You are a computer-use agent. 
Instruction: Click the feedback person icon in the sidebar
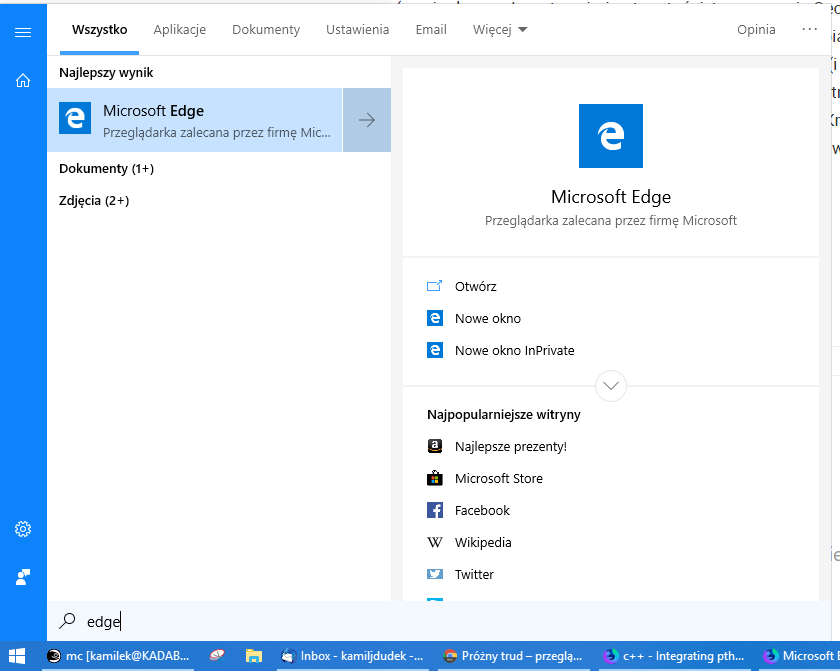coord(22,577)
